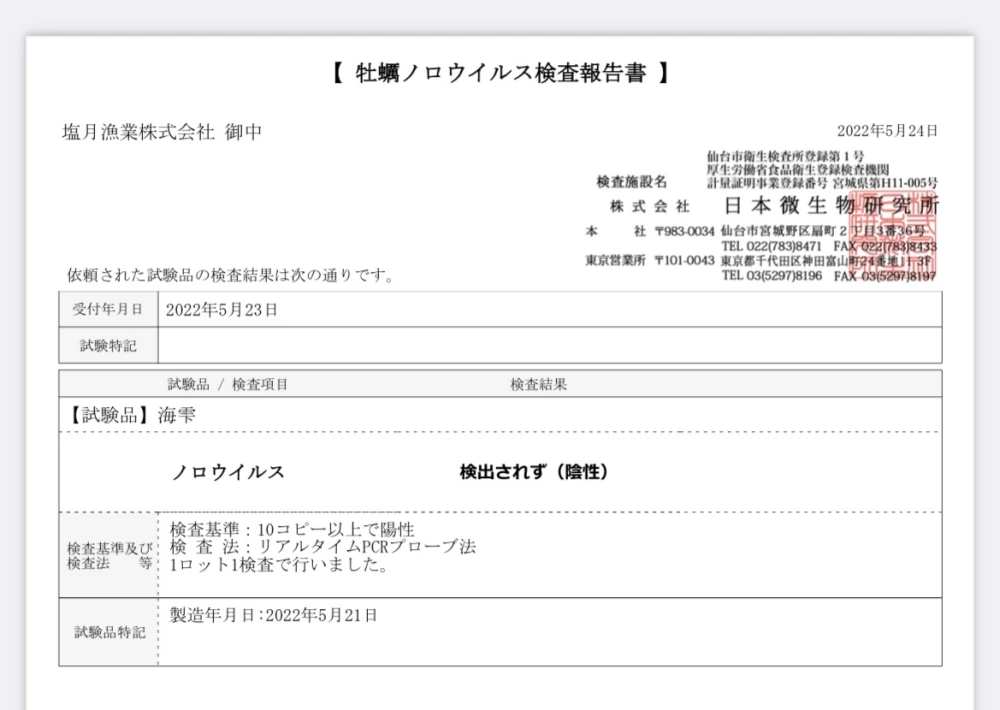Viewport: 1000px width, 710px height.
Task: Click column header 検査結果
Action: click(538, 384)
